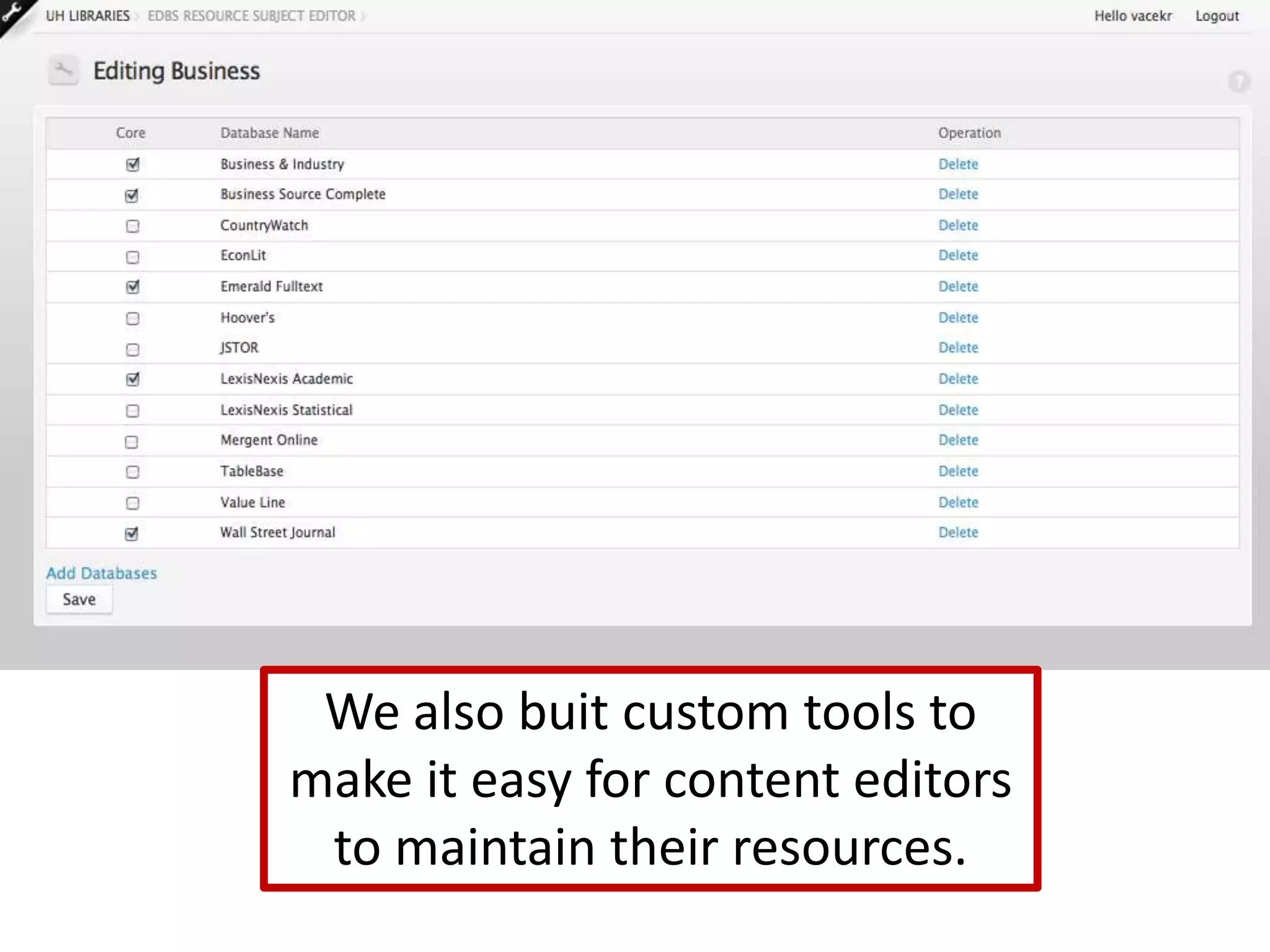Image resolution: width=1270 pixels, height=952 pixels.
Task: Select the Business & Industry name text
Action: pyautogui.click(x=282, y=164)
